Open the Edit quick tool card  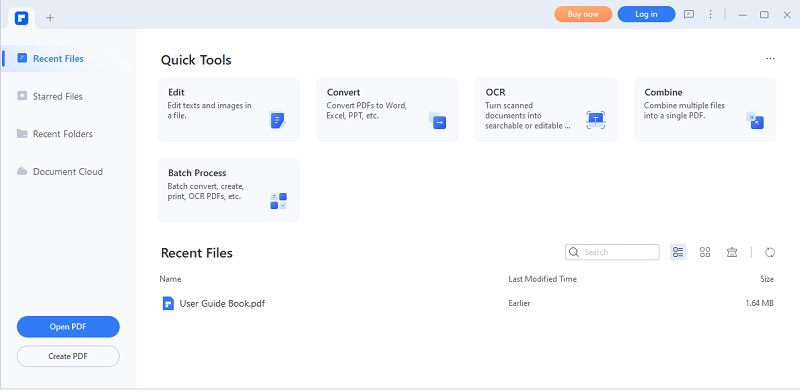pyautogui.click(x=229, y=110)
